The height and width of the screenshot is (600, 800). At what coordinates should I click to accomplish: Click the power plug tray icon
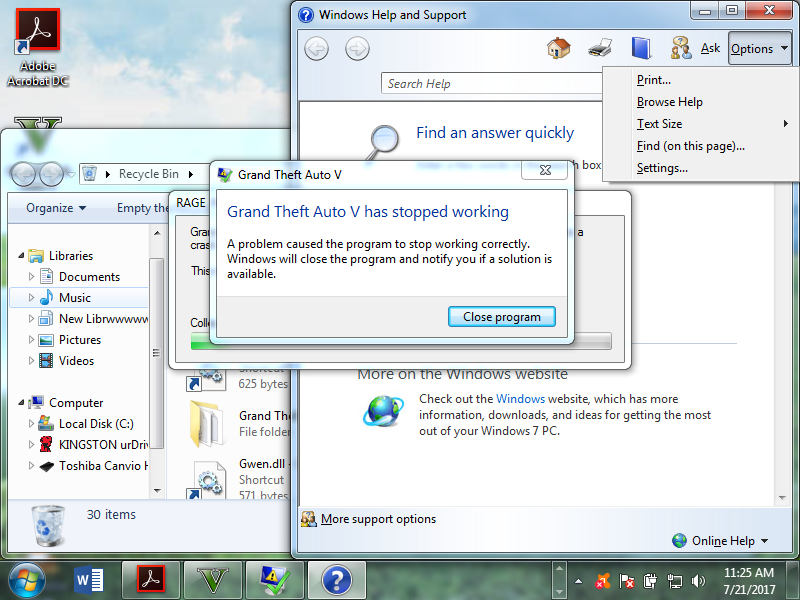[x=650, y=581]
